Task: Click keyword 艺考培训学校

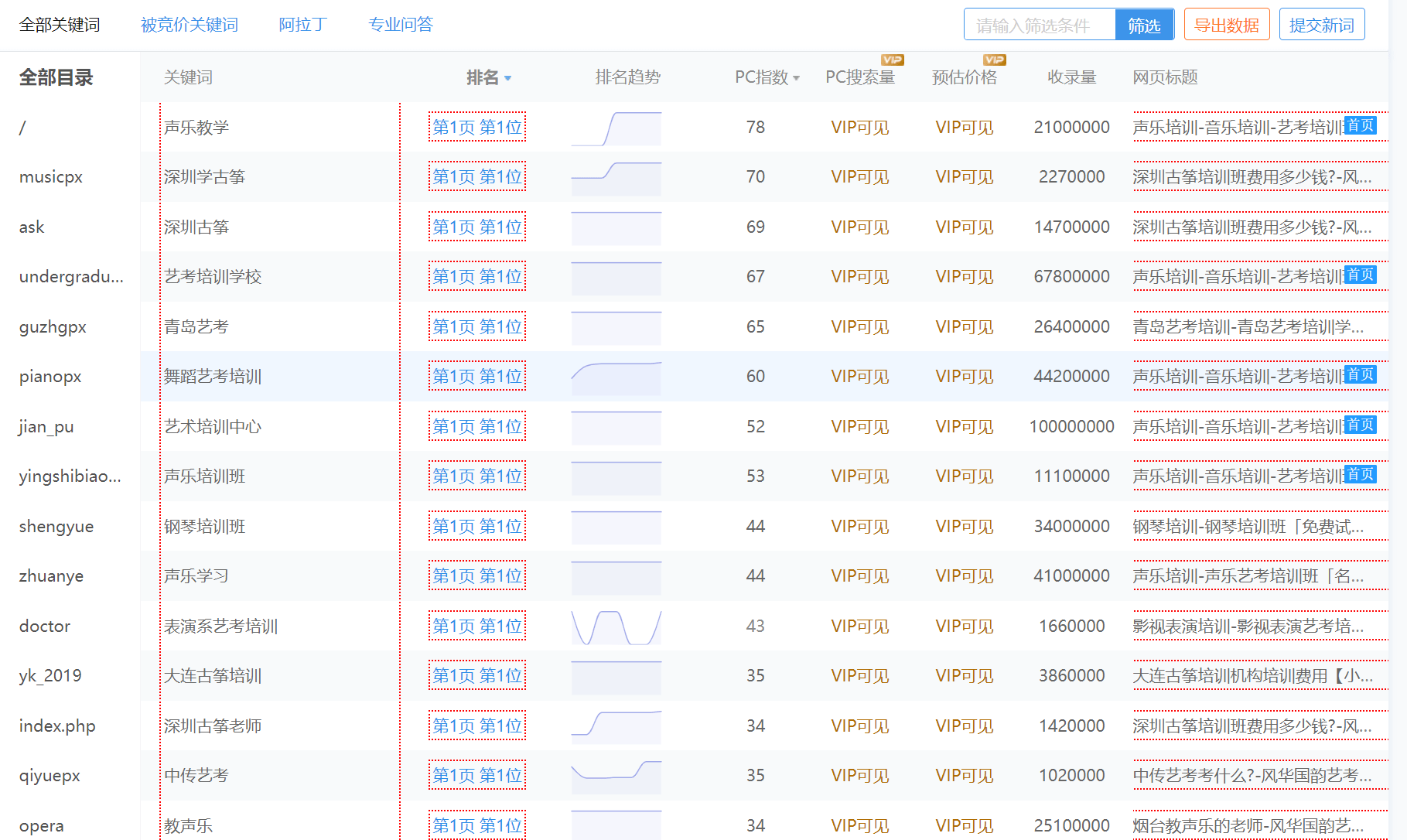Action: (x=213, y=277)
